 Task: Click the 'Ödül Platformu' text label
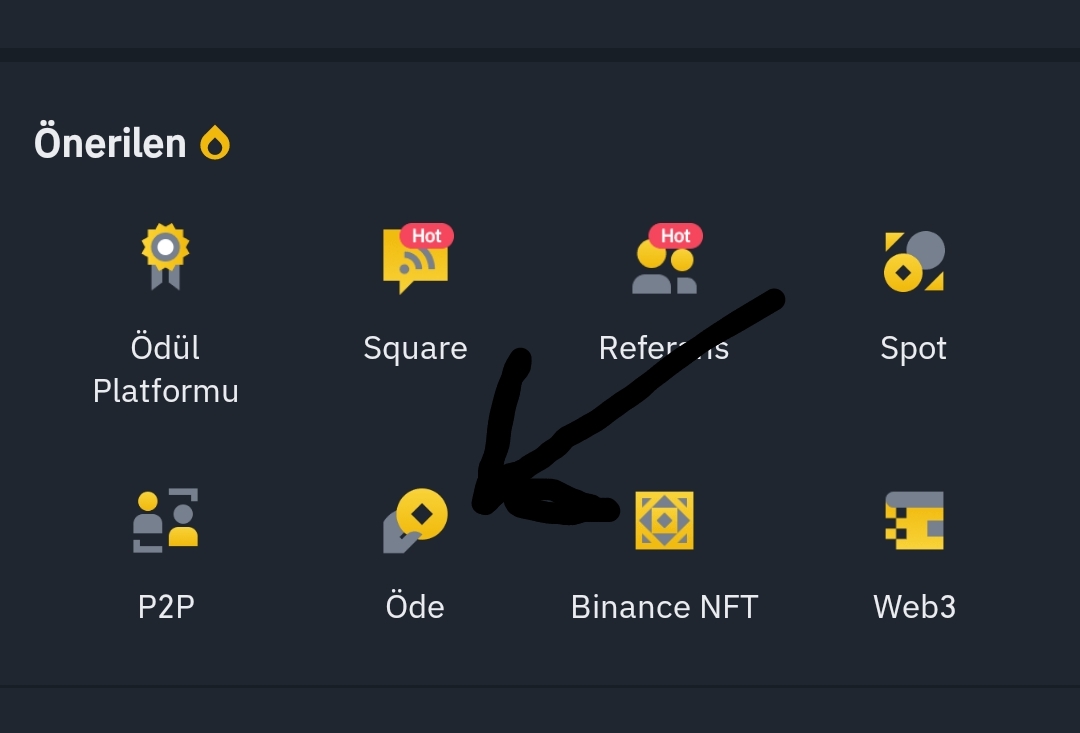coord(165,369)
